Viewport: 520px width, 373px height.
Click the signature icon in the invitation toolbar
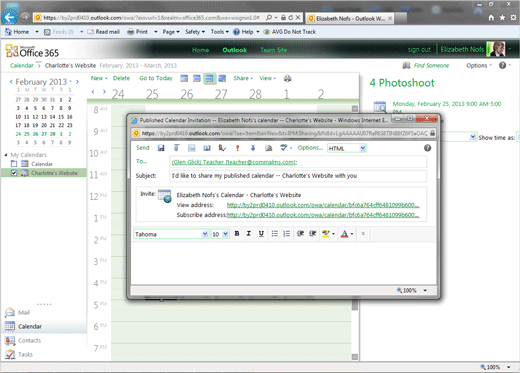268,148
